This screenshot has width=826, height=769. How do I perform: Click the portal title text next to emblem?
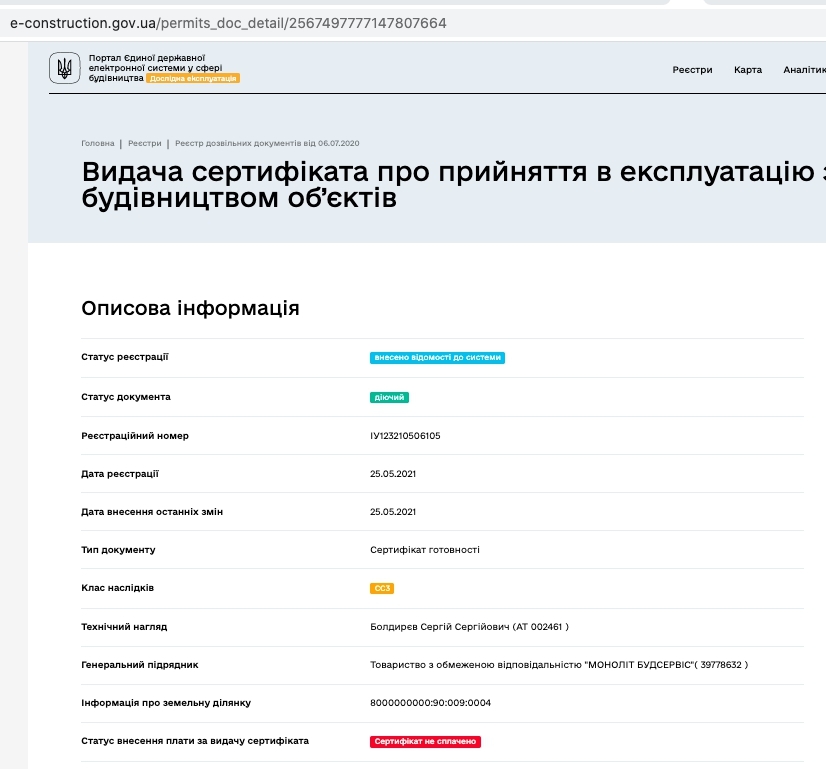(x=155, y=67)
